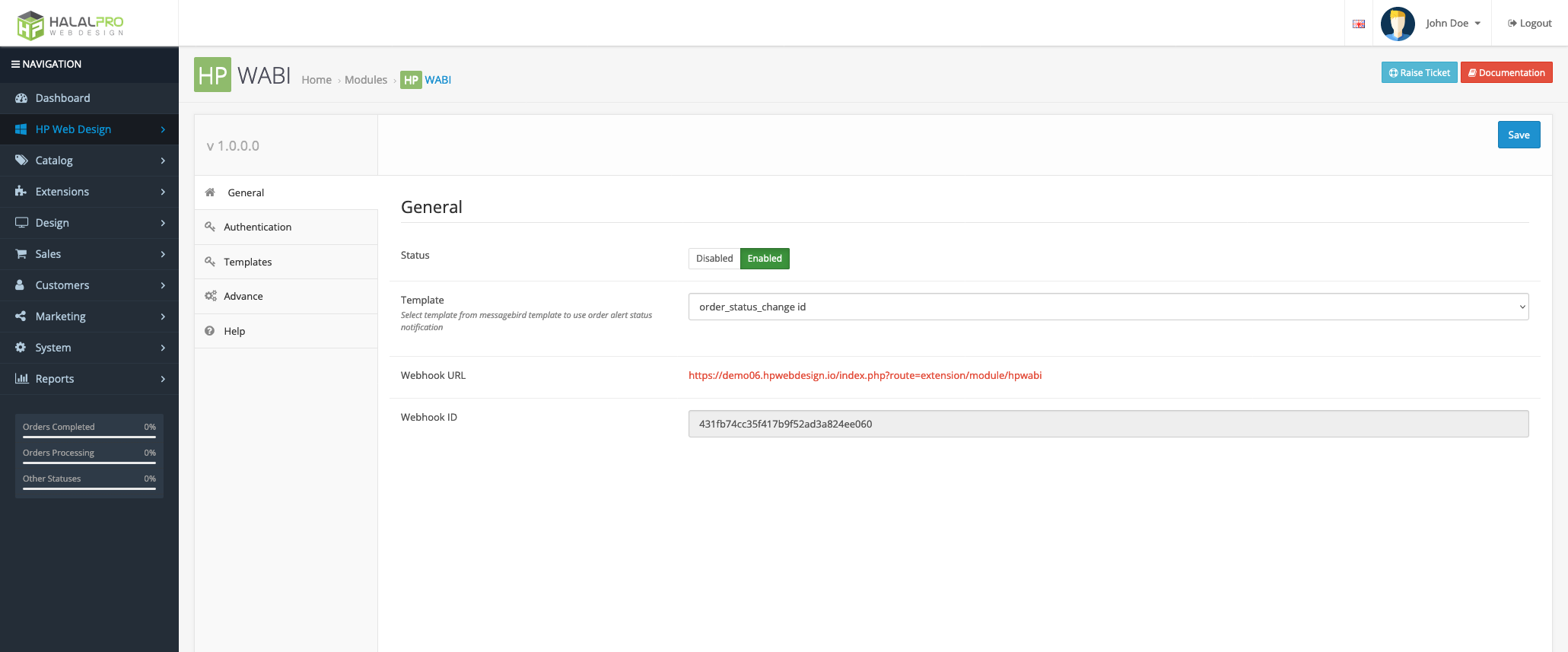Expand the Marketing menu chevron
The width and height of the screenshot is (1568, 652).
[163, 316]
